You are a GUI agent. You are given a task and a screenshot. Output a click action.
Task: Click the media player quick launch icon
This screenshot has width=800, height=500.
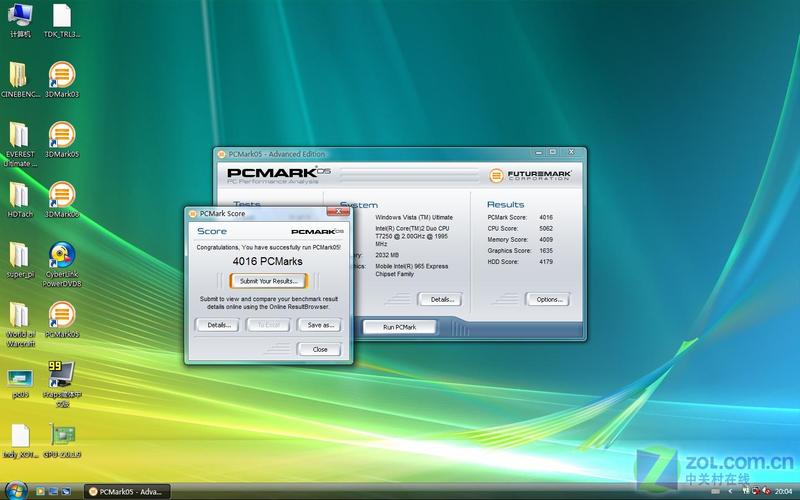(40, 491)
